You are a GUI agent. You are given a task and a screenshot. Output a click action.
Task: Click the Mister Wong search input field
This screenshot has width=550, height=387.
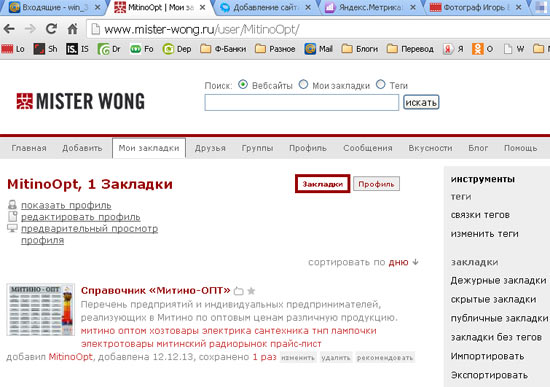[302, 103]
